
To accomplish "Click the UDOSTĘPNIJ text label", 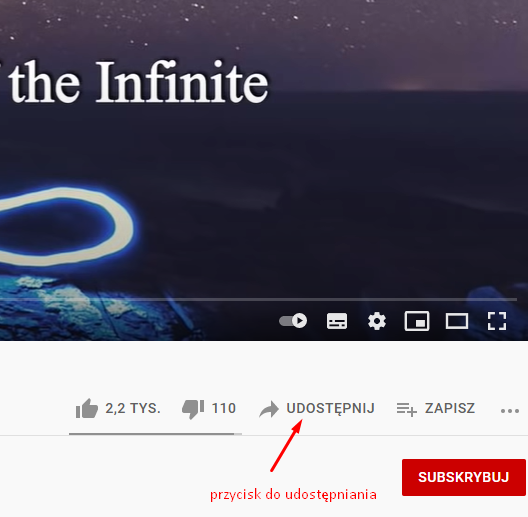I will 330,409.
